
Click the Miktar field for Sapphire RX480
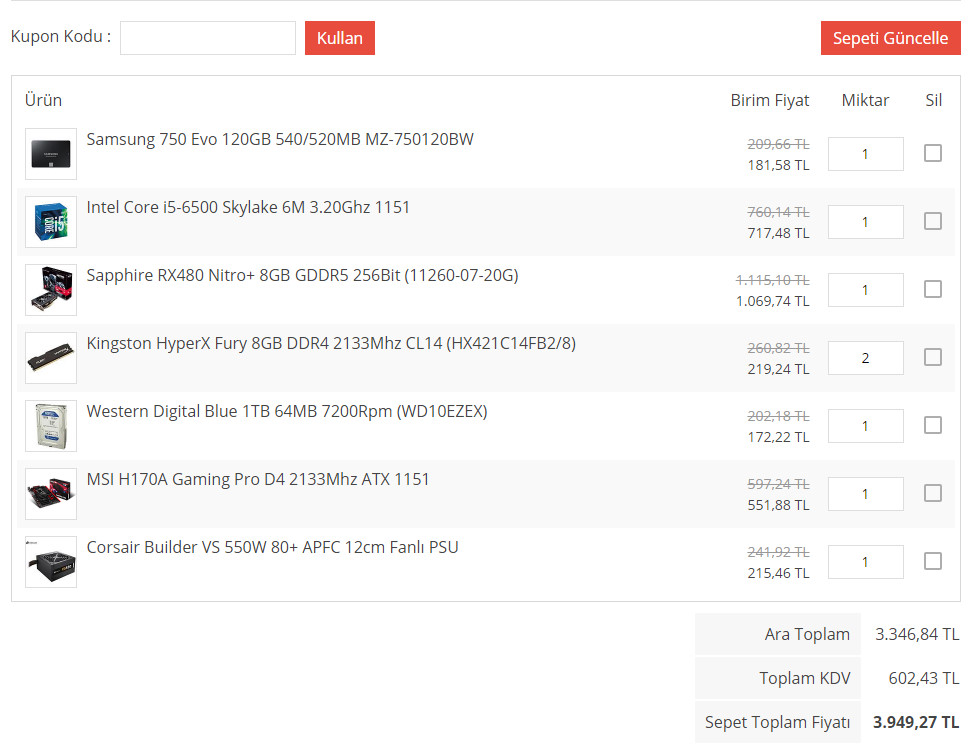pos(866,289)
